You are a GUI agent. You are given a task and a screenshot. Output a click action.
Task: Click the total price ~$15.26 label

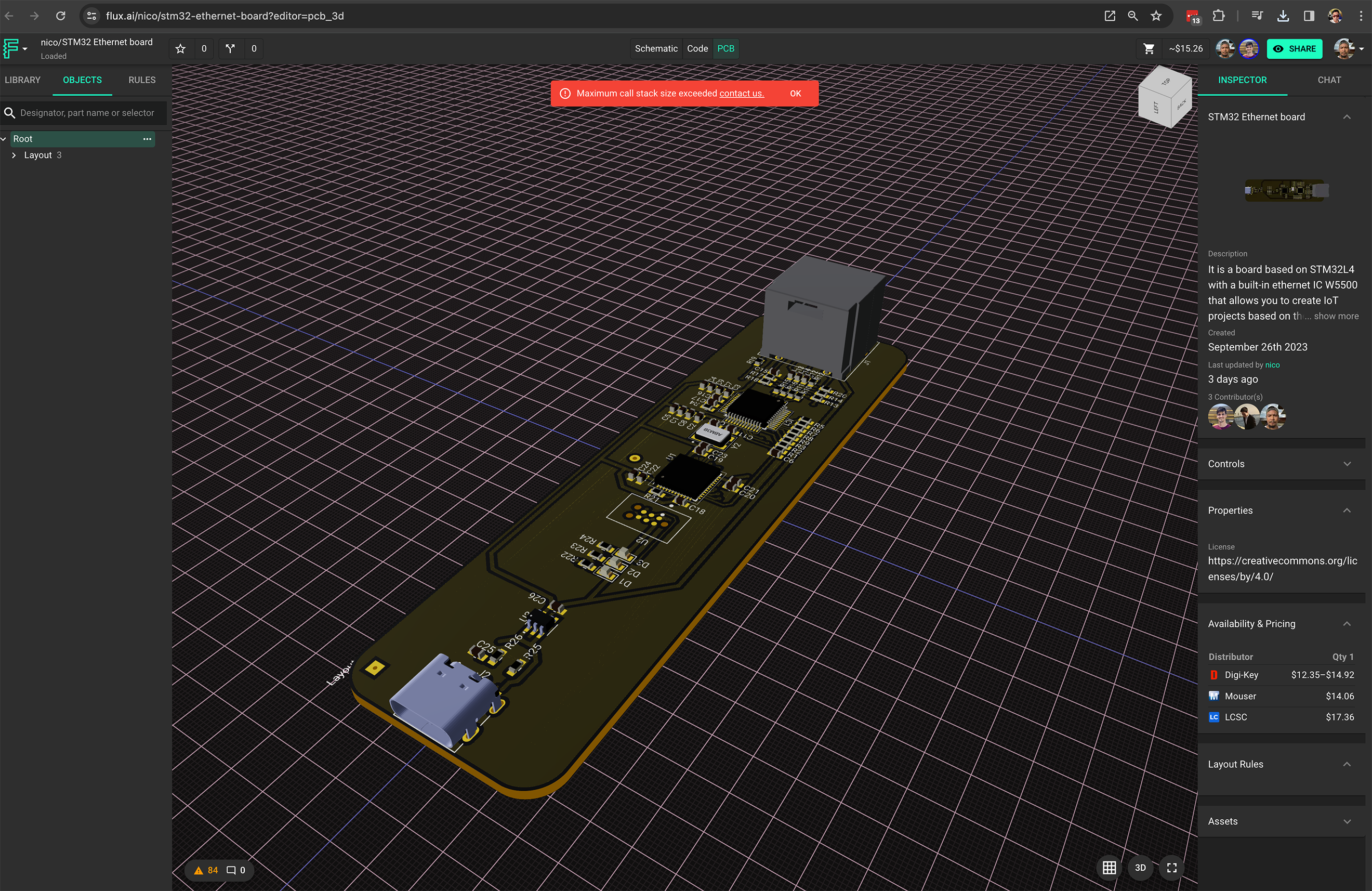1185,48
